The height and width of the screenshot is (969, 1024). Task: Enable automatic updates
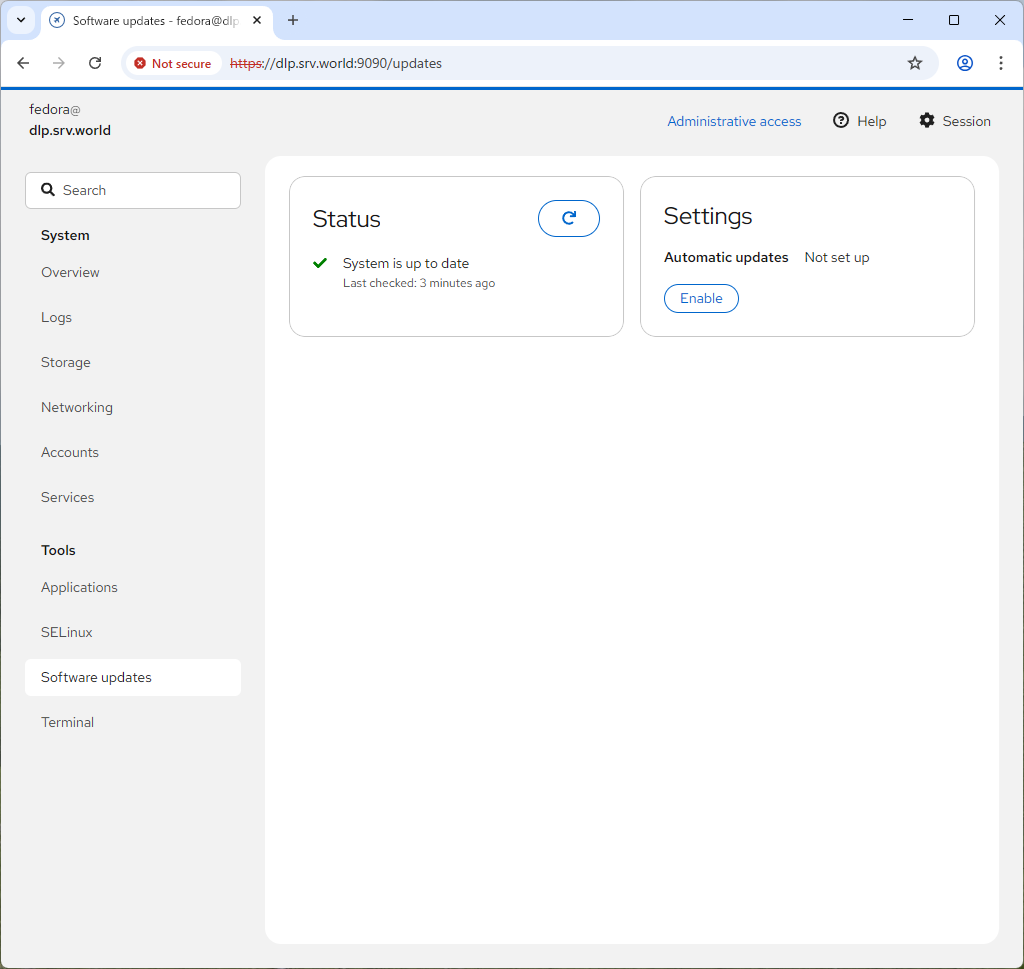pos(701,298)
